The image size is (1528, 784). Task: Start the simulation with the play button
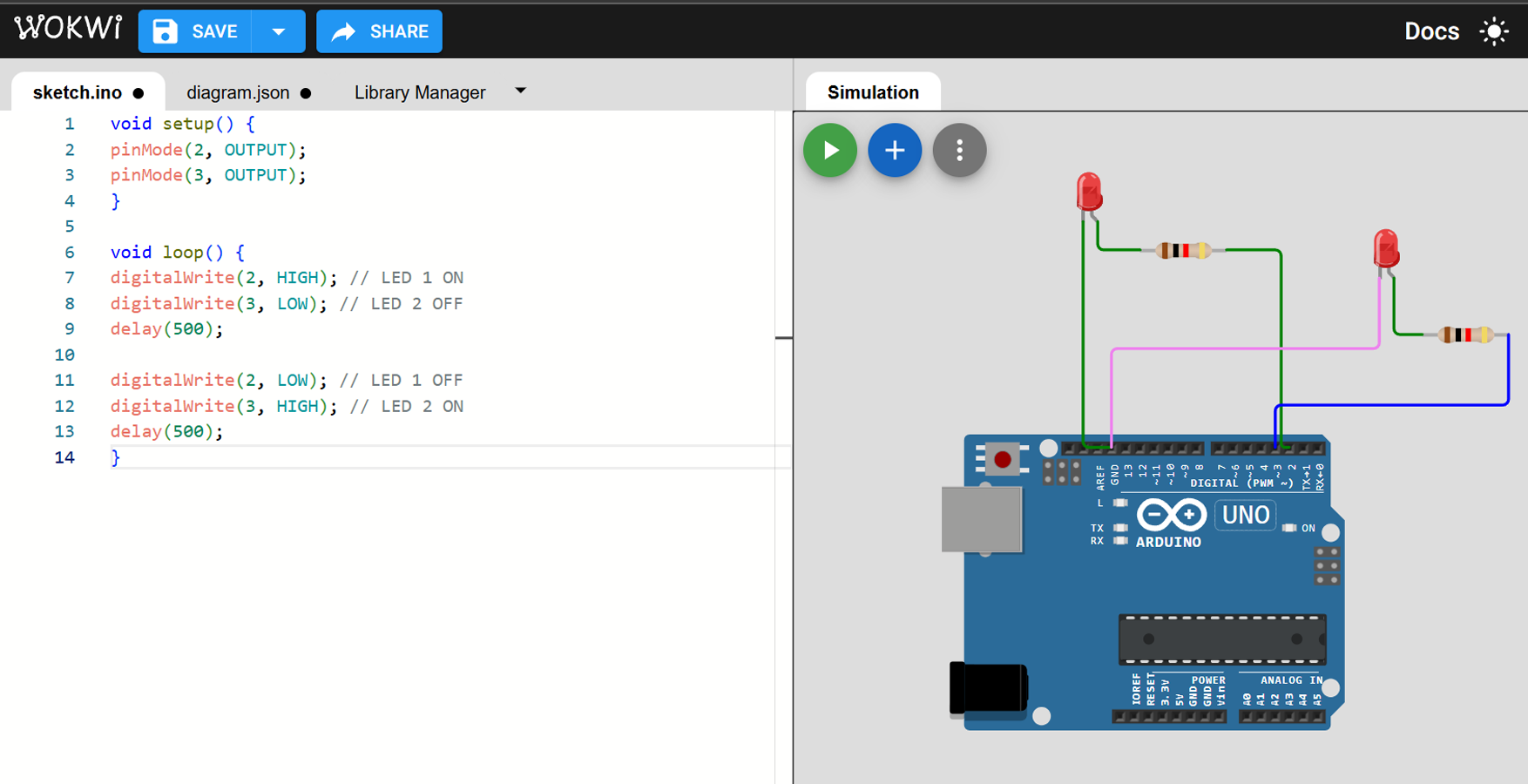point(830,150)
